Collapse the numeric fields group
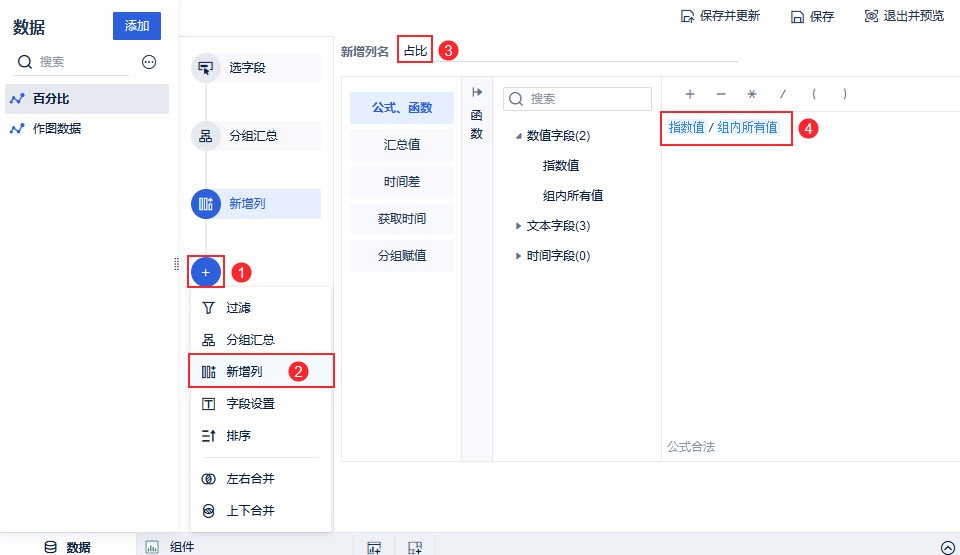 (x=518, y=136)
